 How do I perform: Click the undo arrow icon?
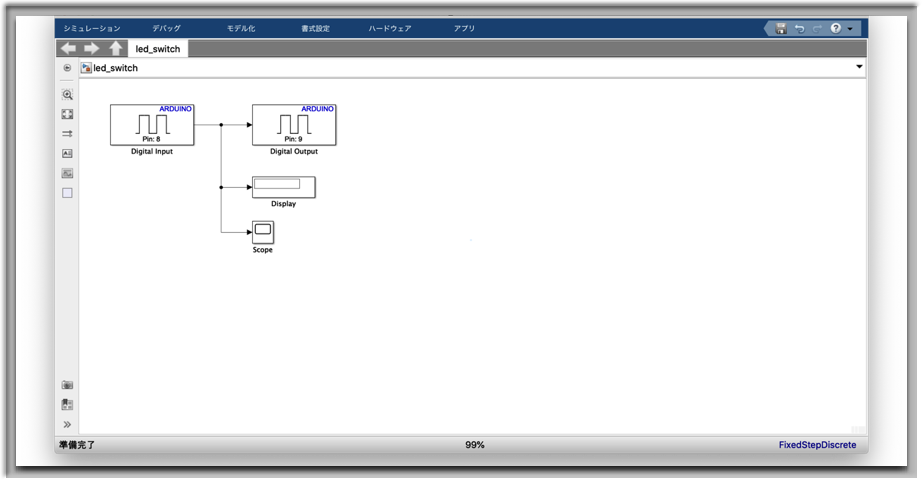pos(799,29)
